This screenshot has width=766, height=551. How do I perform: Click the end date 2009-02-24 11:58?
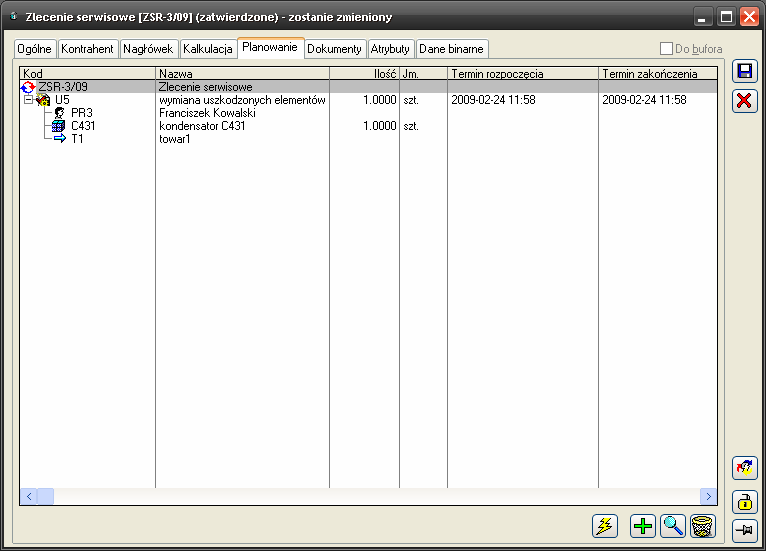click(644, 100)
